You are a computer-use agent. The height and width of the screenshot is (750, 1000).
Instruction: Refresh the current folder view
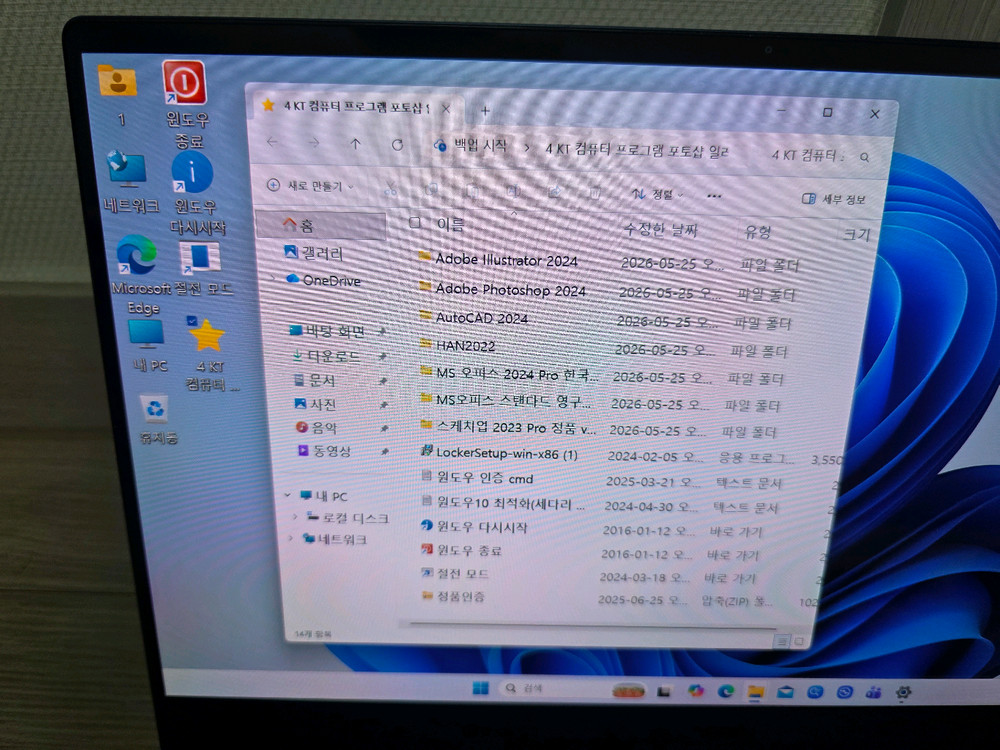[397, 145]
